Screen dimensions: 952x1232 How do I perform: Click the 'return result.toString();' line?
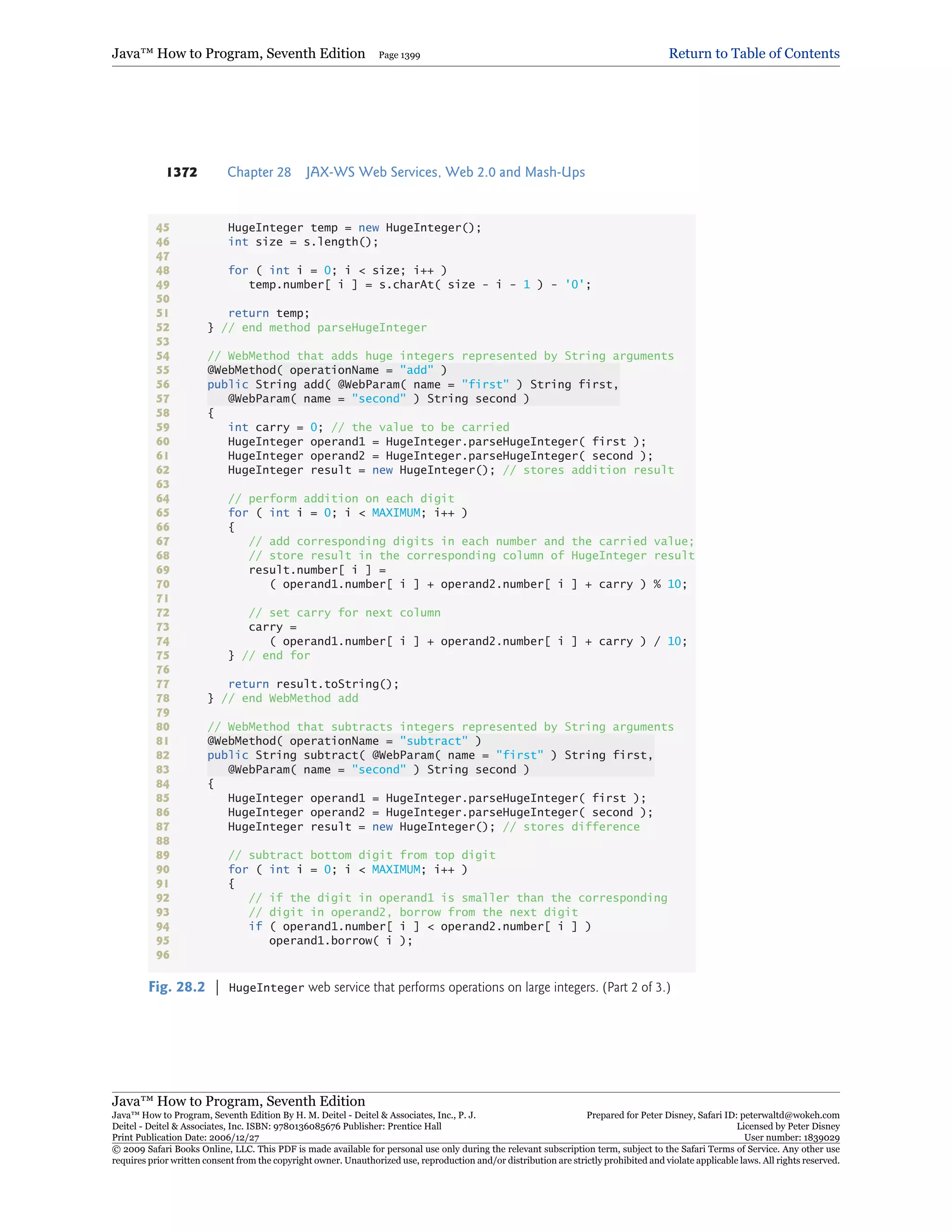(313, 684)
